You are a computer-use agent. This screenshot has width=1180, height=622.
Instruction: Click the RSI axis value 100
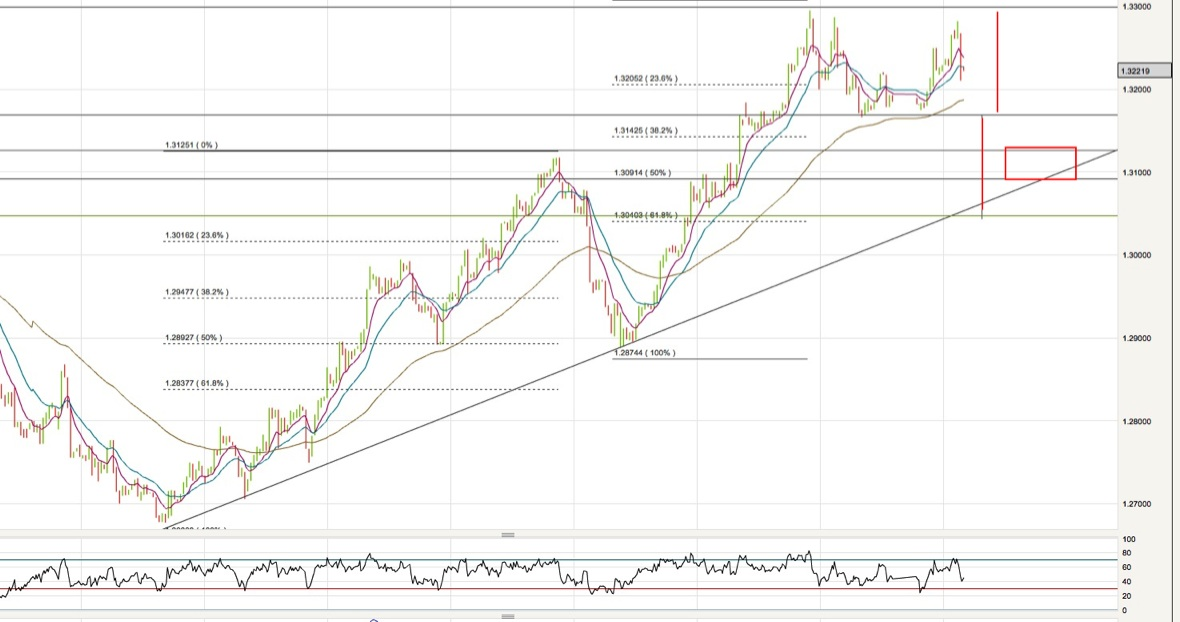[x=1129, y=539]
